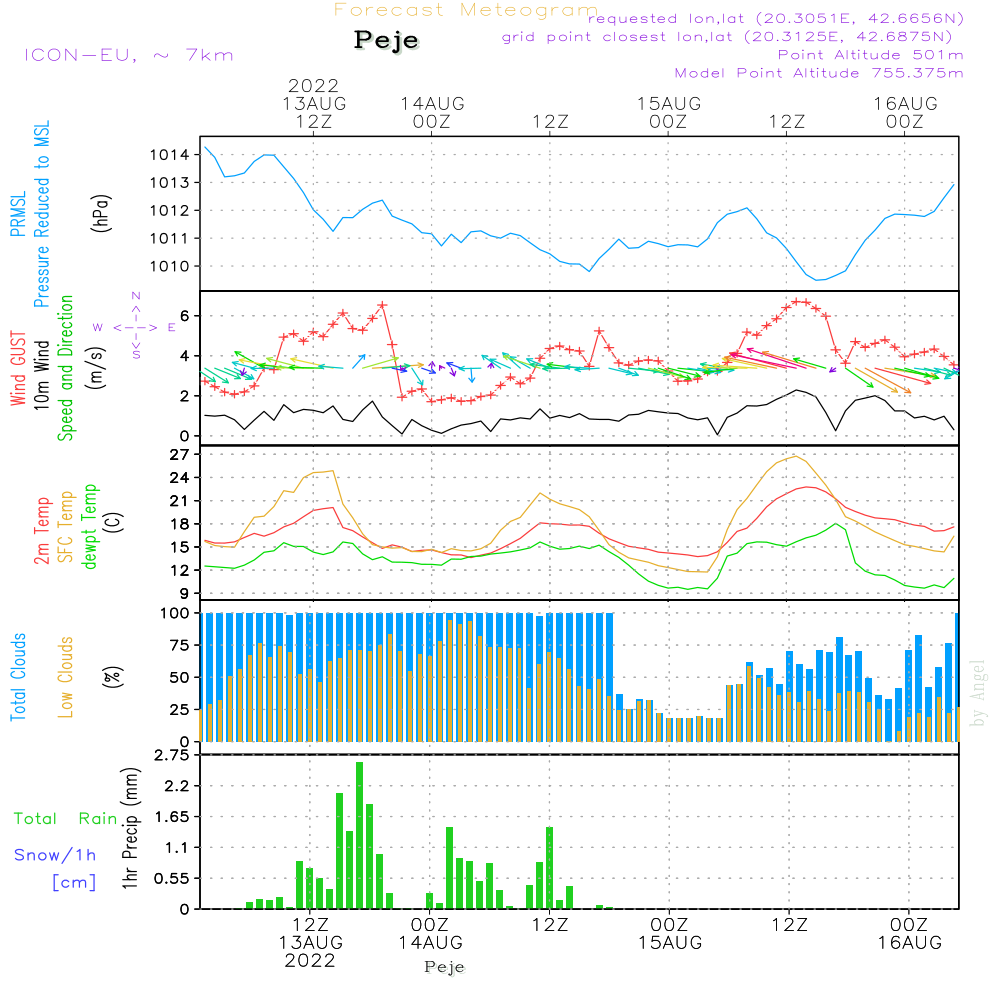The width and height of the screenshot is (1000, 1000).
Task: Click the "100" cloud cover axis value
Action: 175,614
